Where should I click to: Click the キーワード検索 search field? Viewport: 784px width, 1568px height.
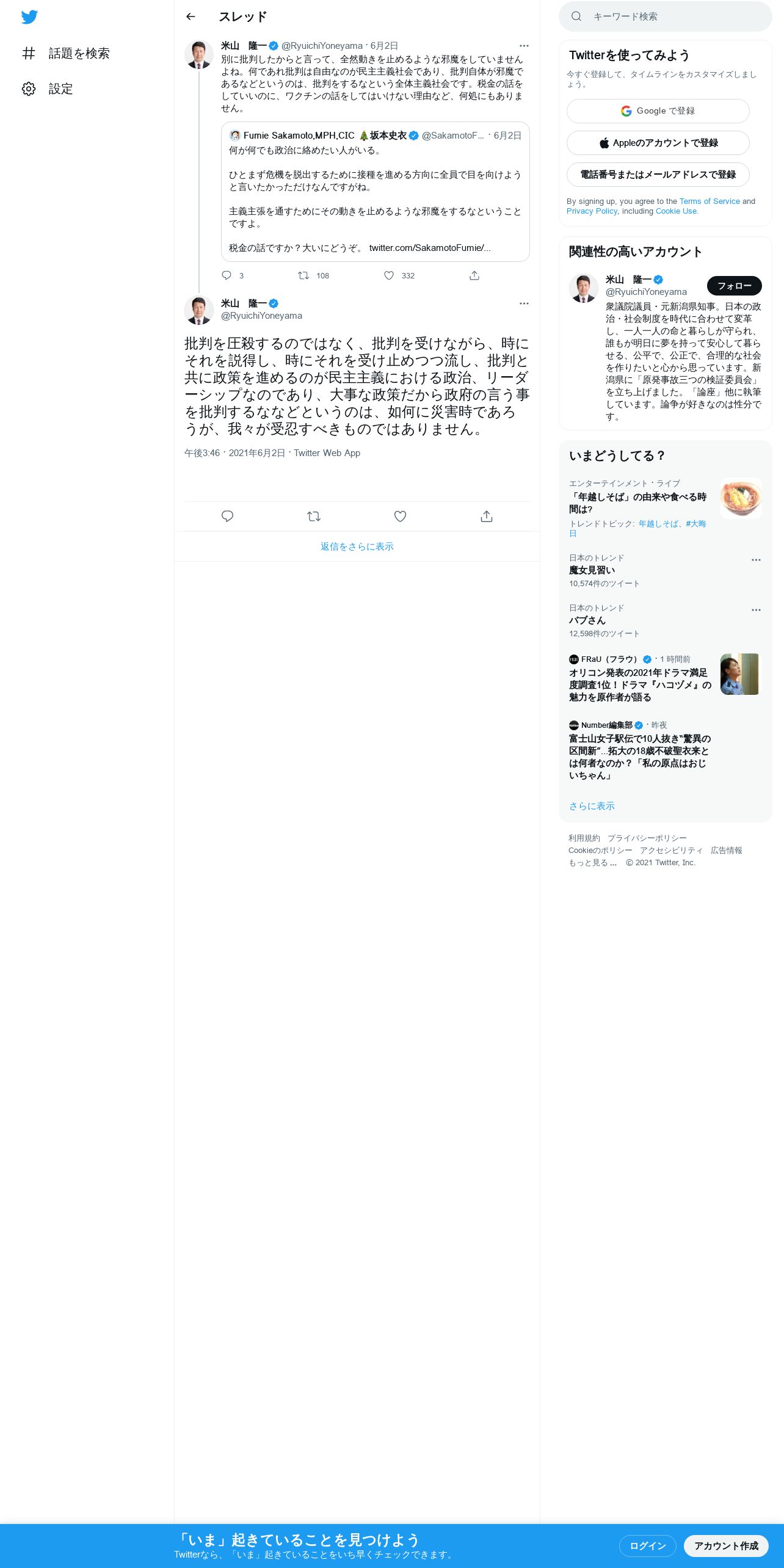[x=666, y=16]
